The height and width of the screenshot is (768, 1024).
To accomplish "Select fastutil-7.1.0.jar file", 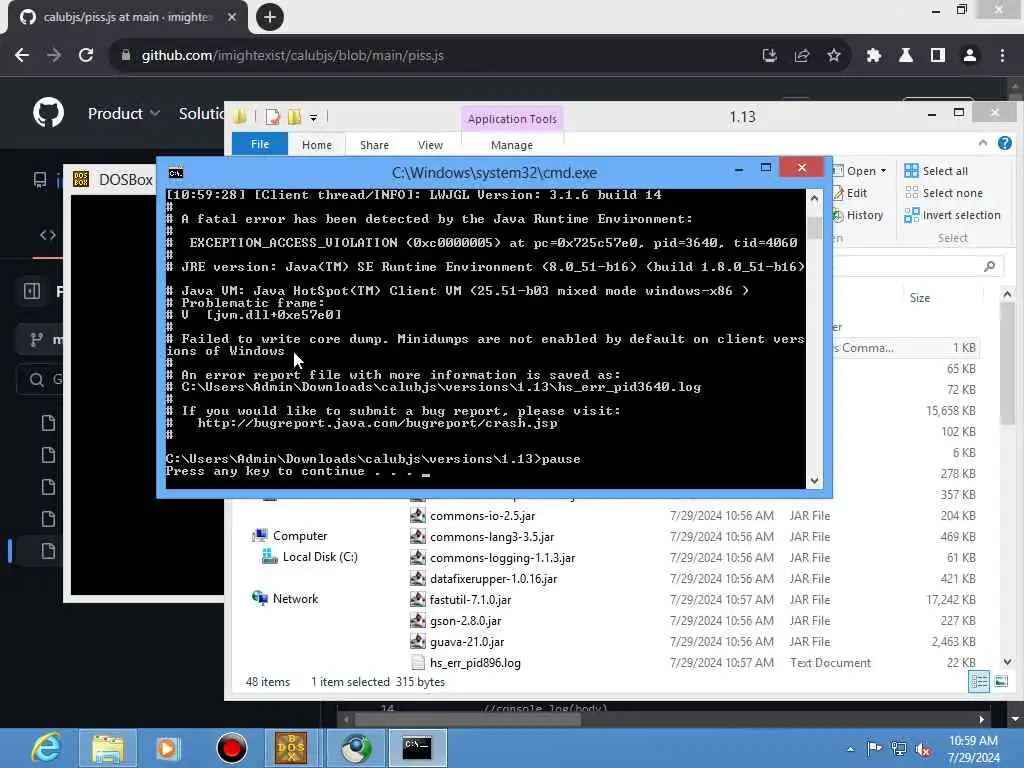I will [x=470, y=600].
